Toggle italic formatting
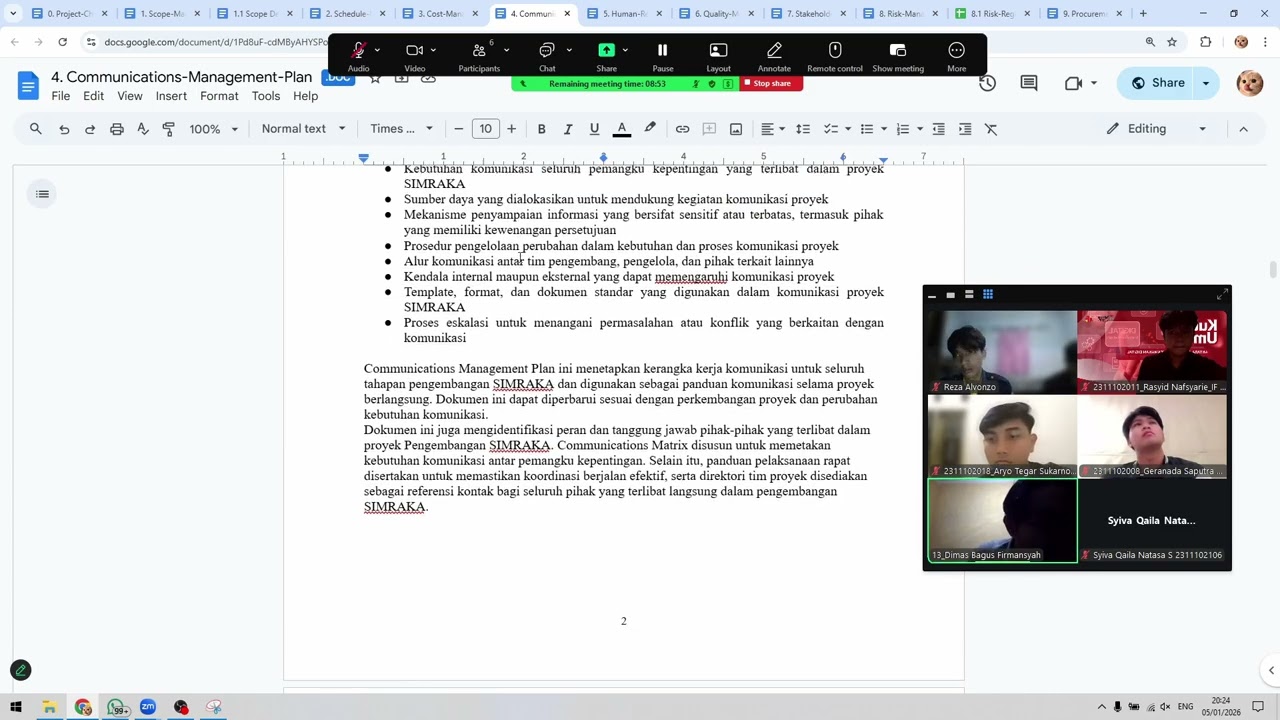1280x720 pixels. tap(568, 129)
